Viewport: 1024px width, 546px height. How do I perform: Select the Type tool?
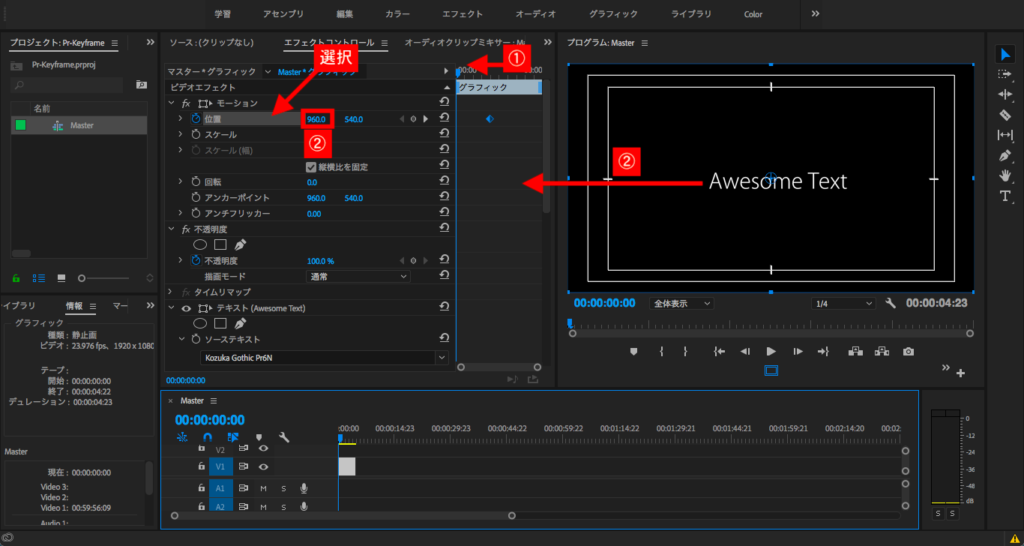[1005, 197]
